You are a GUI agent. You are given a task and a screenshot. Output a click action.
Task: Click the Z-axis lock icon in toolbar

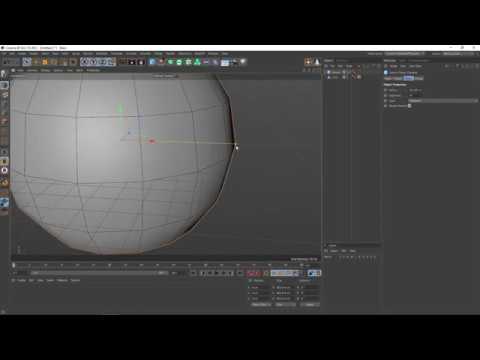click(x=102, y=62)
